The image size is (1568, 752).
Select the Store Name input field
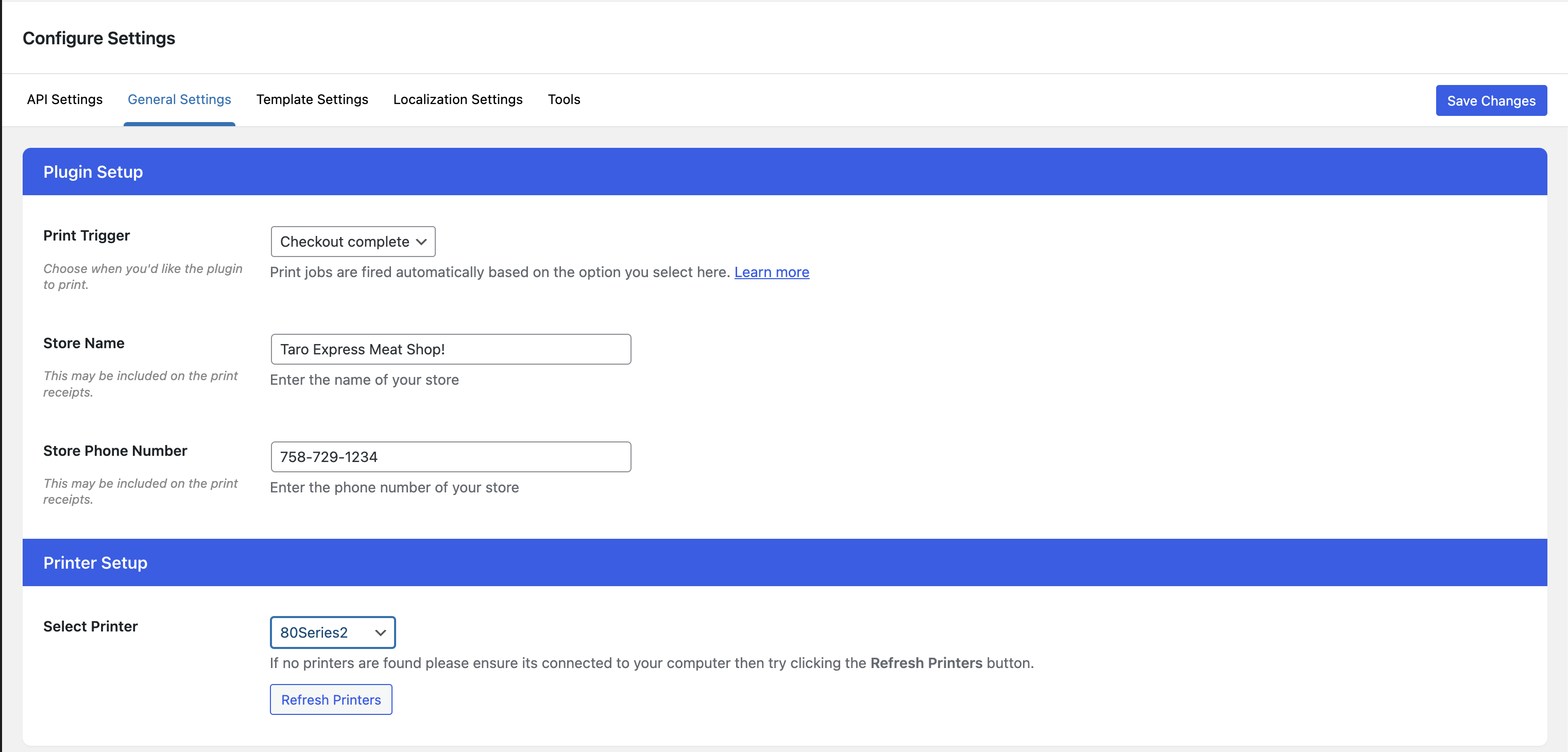451,349
